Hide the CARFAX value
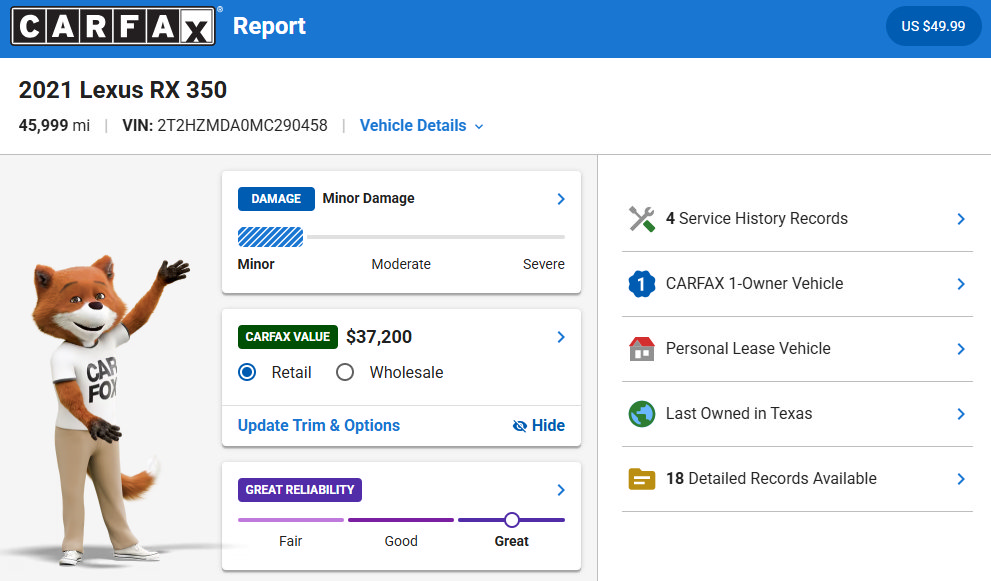The image size is (991, 581). pyautogui.click(x=538, y=425)
